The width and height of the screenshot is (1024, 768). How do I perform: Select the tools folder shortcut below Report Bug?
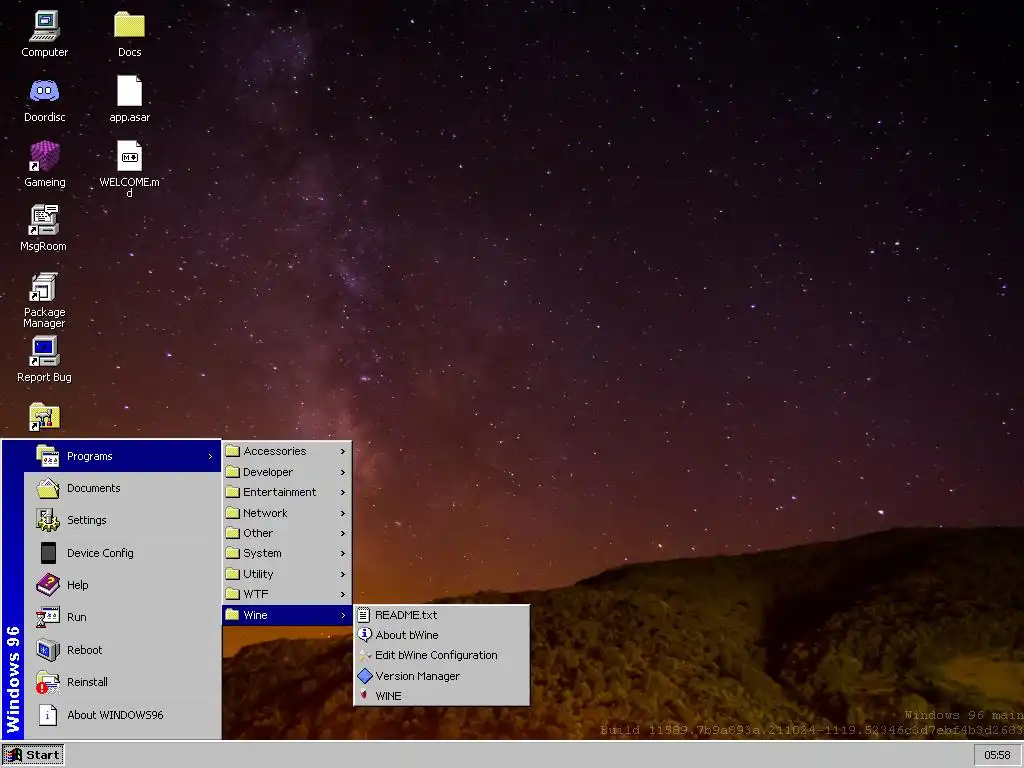coord(44,417)
